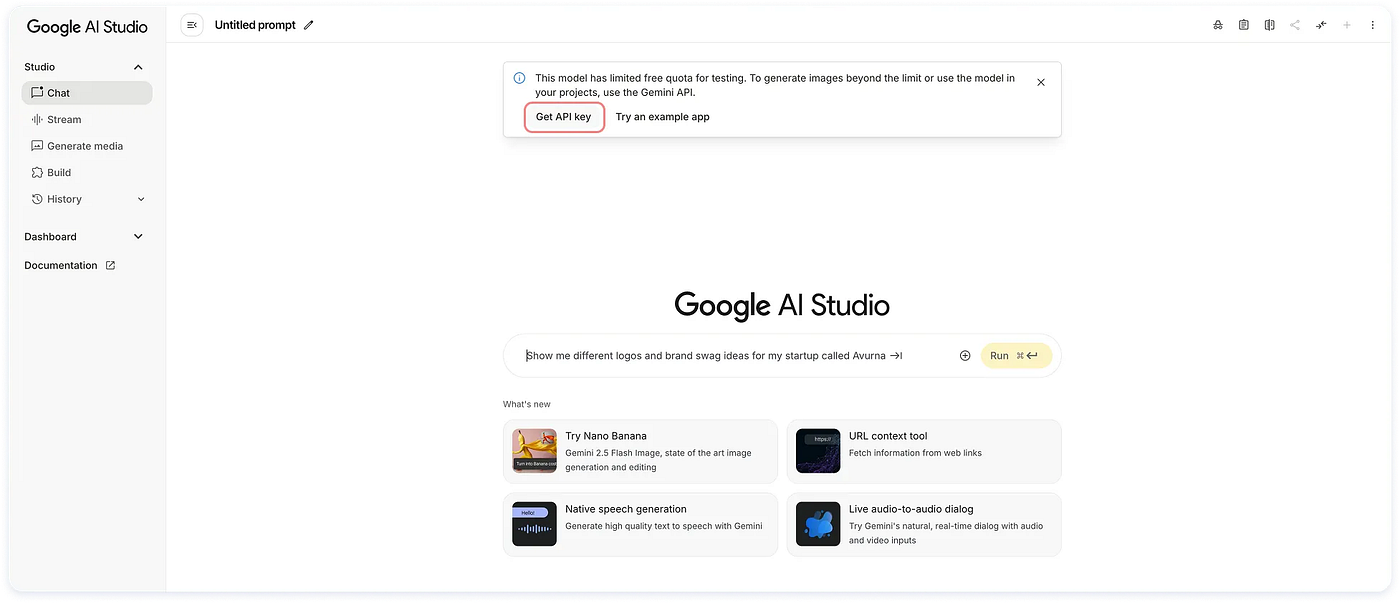
Task: Open the Try Nano Banana card
Action: click(x=640, y=451)
